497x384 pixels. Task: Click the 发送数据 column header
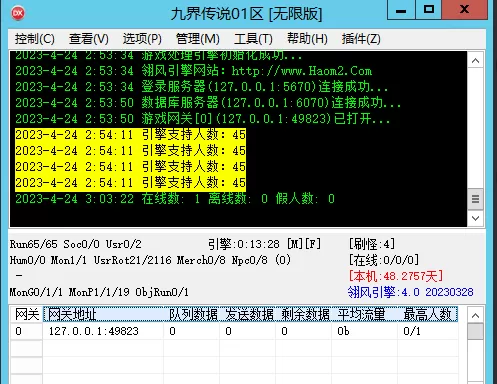pos(248,314)
